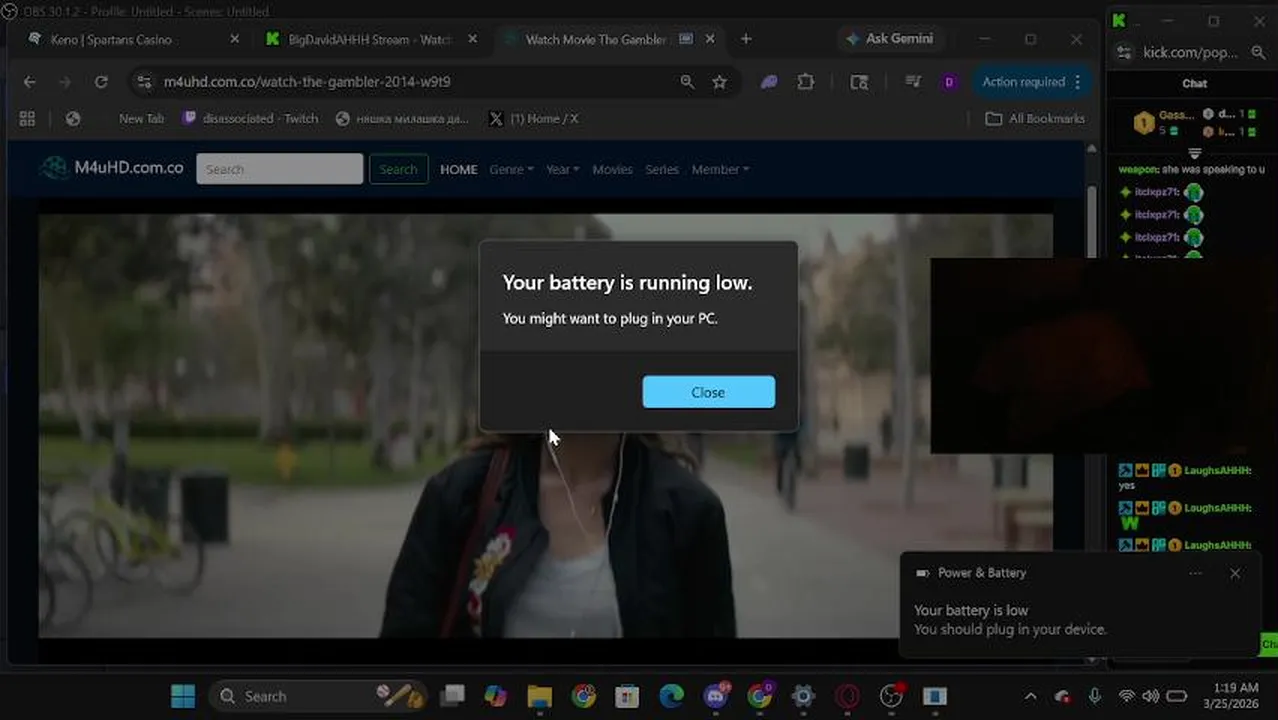
Task: Launch Copilot from the taskbar
Action: tap(495, 696)
